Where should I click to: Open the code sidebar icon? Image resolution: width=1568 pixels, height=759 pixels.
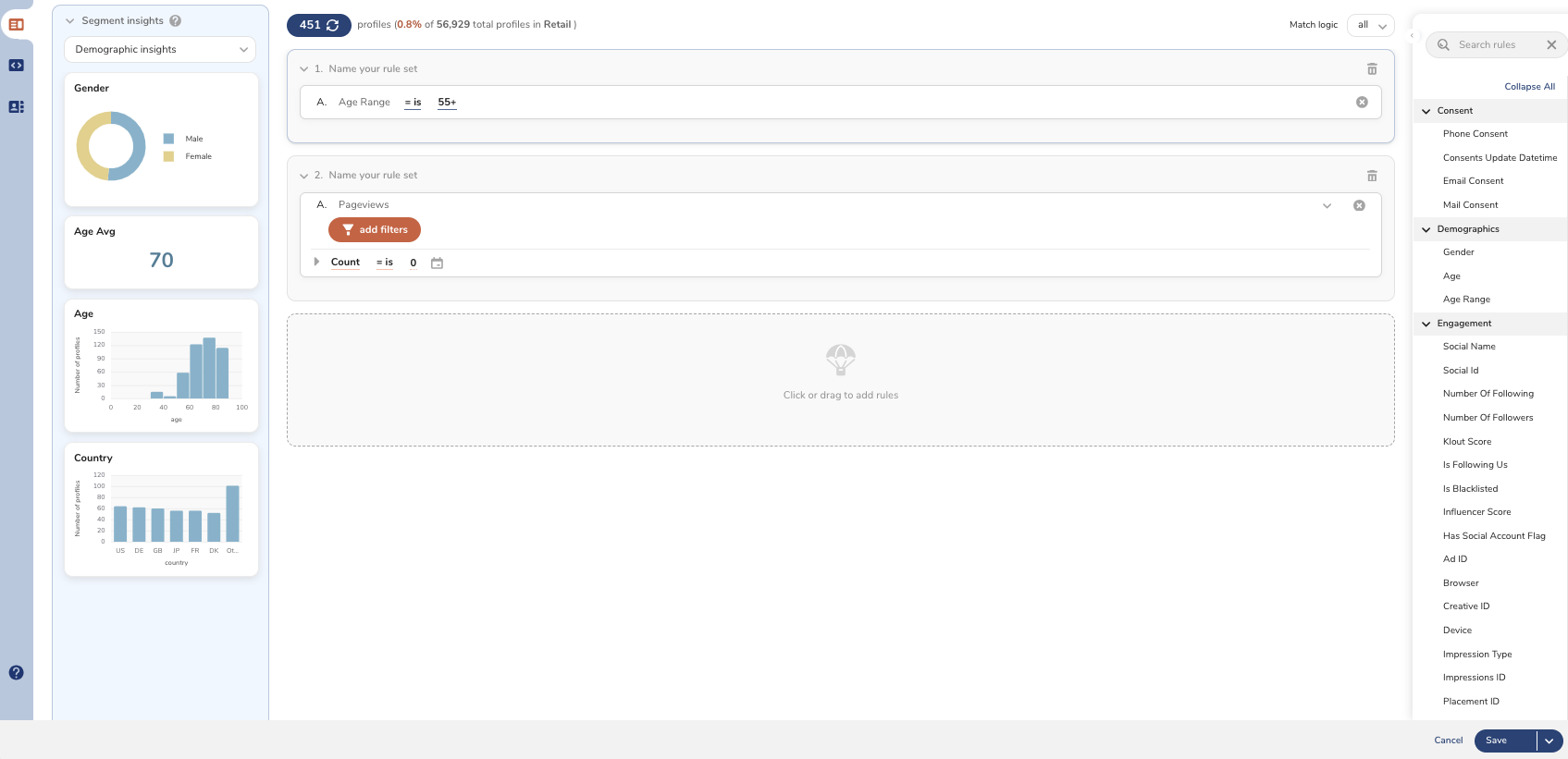tap(16, 66)
